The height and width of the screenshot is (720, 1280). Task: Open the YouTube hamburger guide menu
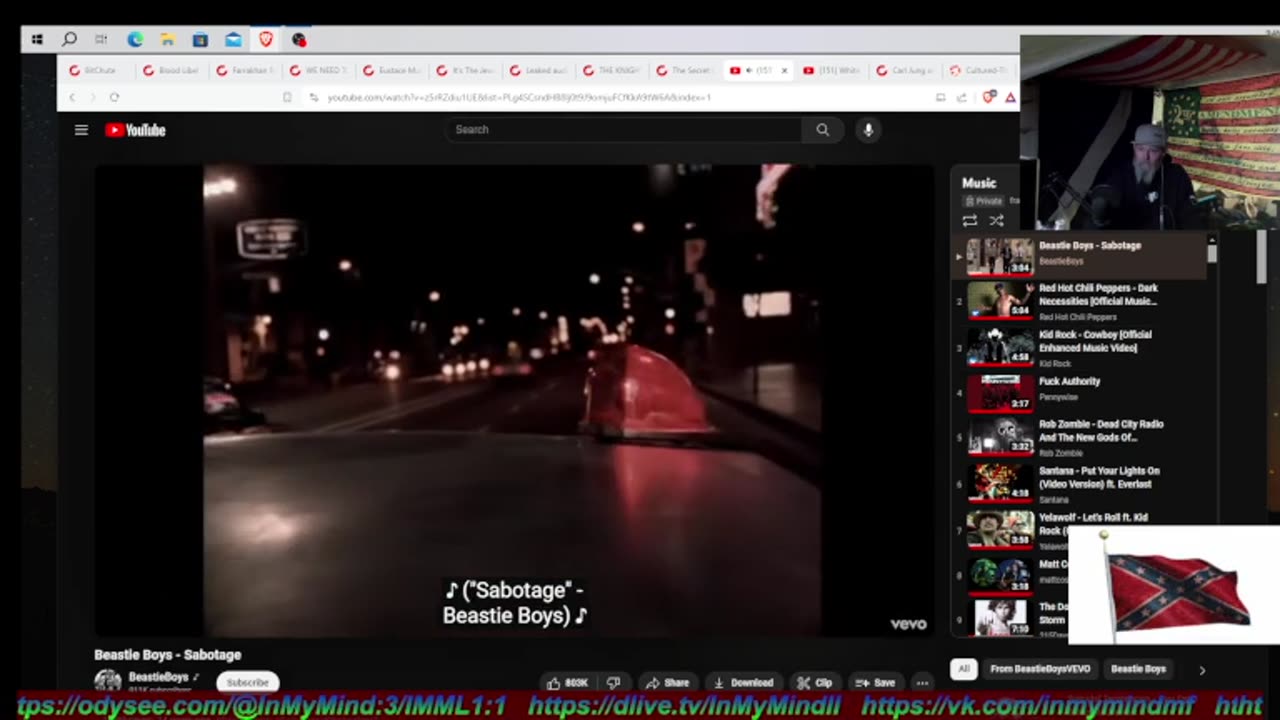(81, 130)
